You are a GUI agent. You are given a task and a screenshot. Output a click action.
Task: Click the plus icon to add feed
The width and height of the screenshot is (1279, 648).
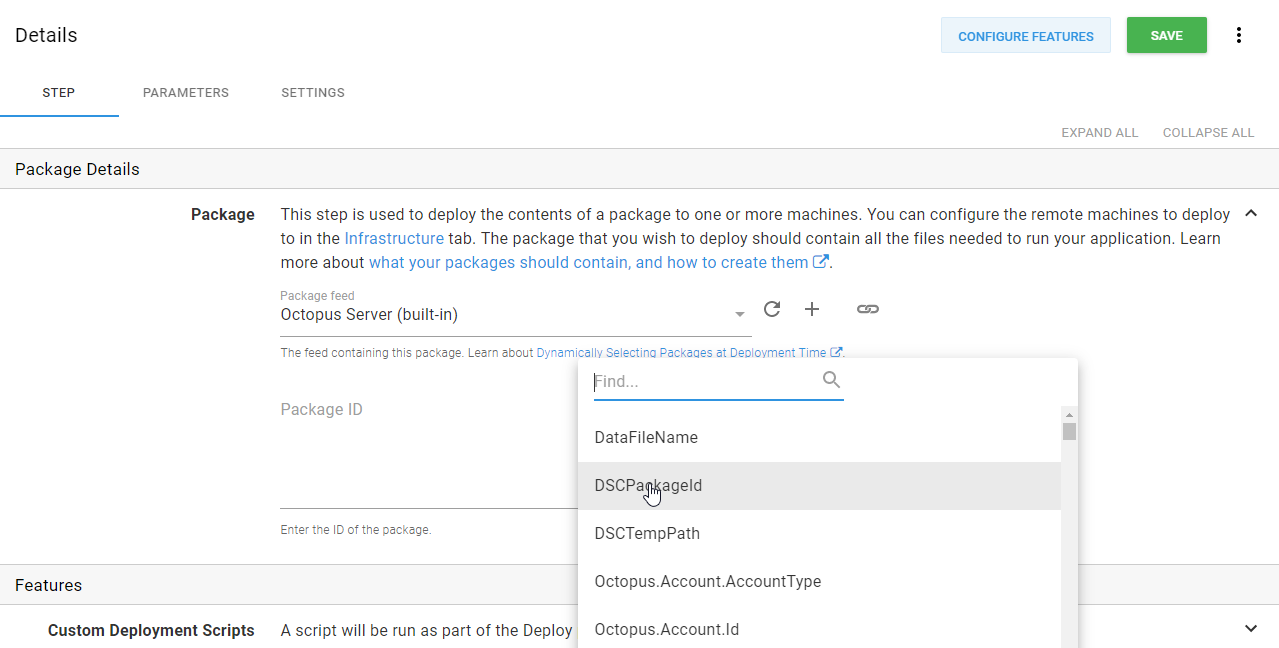[812, 310]
